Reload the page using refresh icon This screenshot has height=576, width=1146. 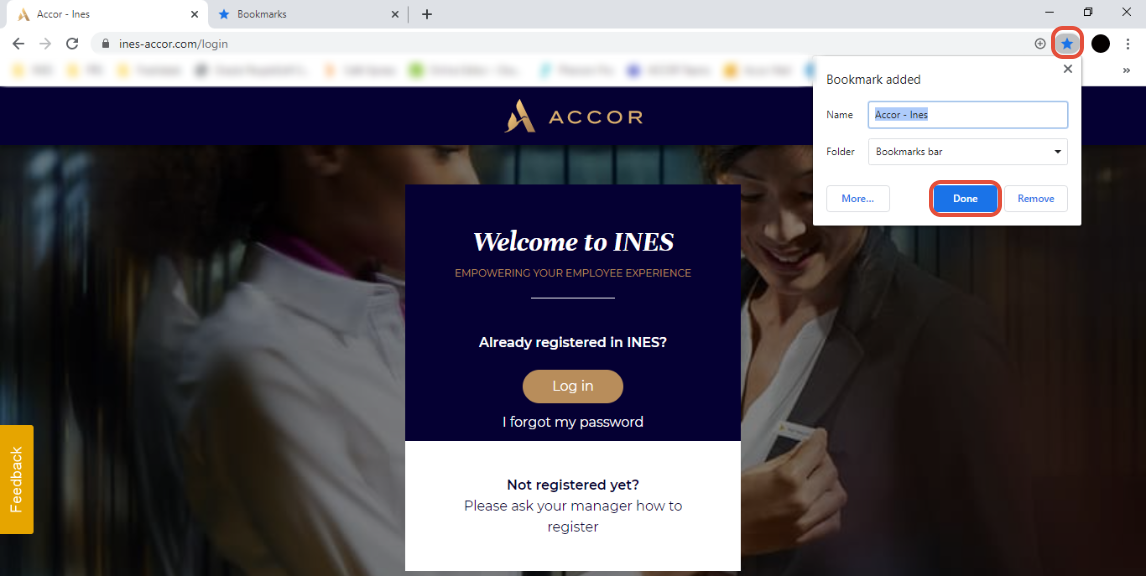[x=72, y=44]
